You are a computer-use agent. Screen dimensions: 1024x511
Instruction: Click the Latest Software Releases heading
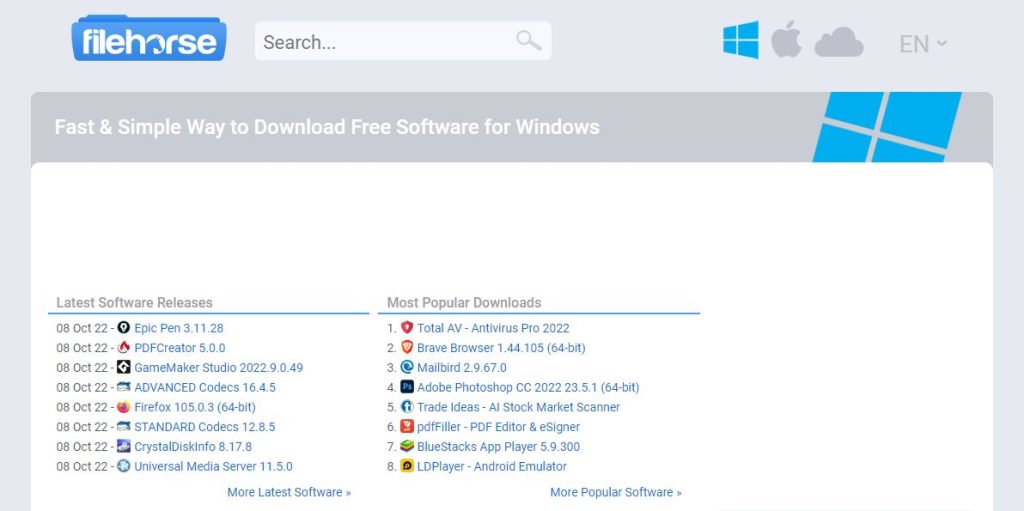(135, 303)
